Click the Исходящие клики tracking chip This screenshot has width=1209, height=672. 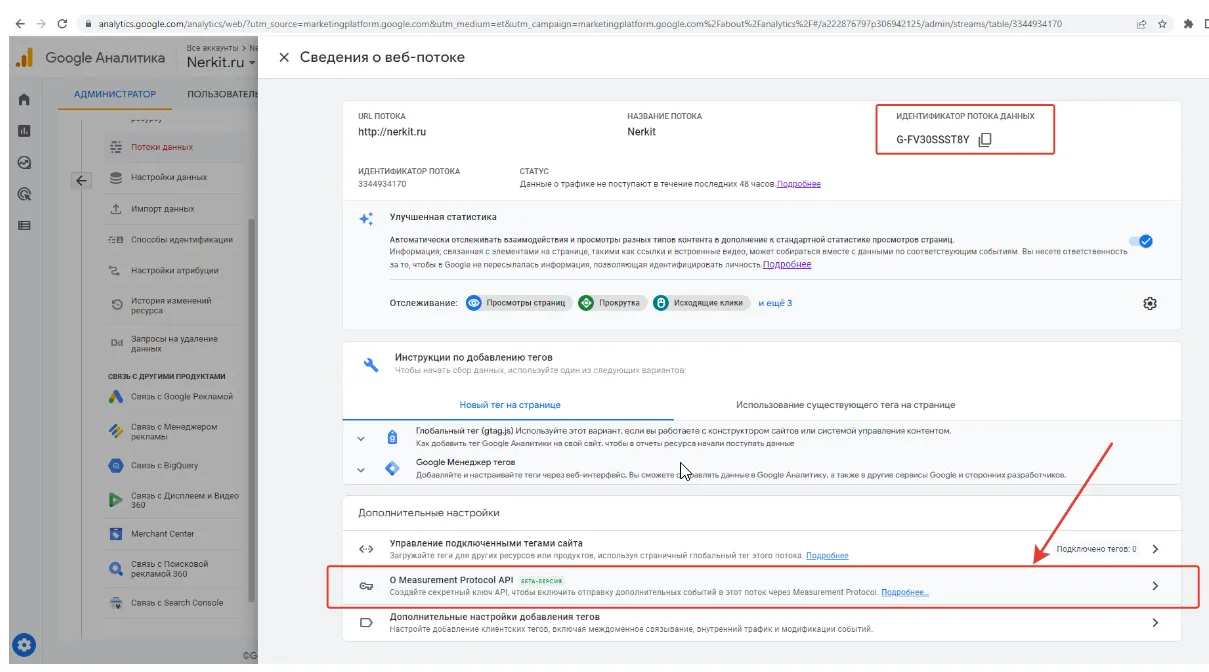[701, 302]
